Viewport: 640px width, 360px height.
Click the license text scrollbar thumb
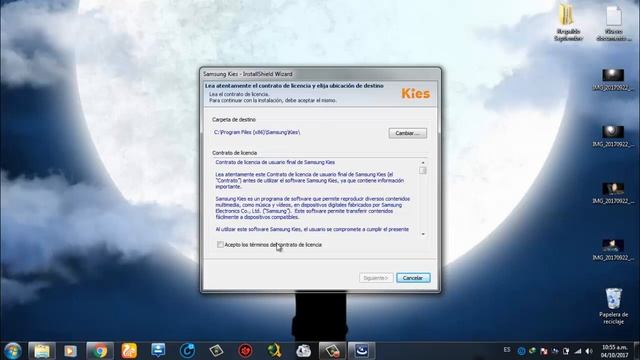(423, 171)
